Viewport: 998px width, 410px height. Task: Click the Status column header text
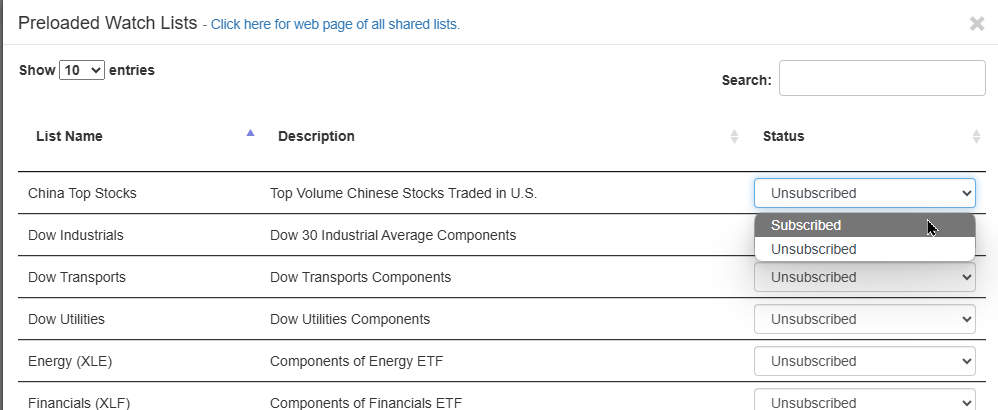[783, 136]
